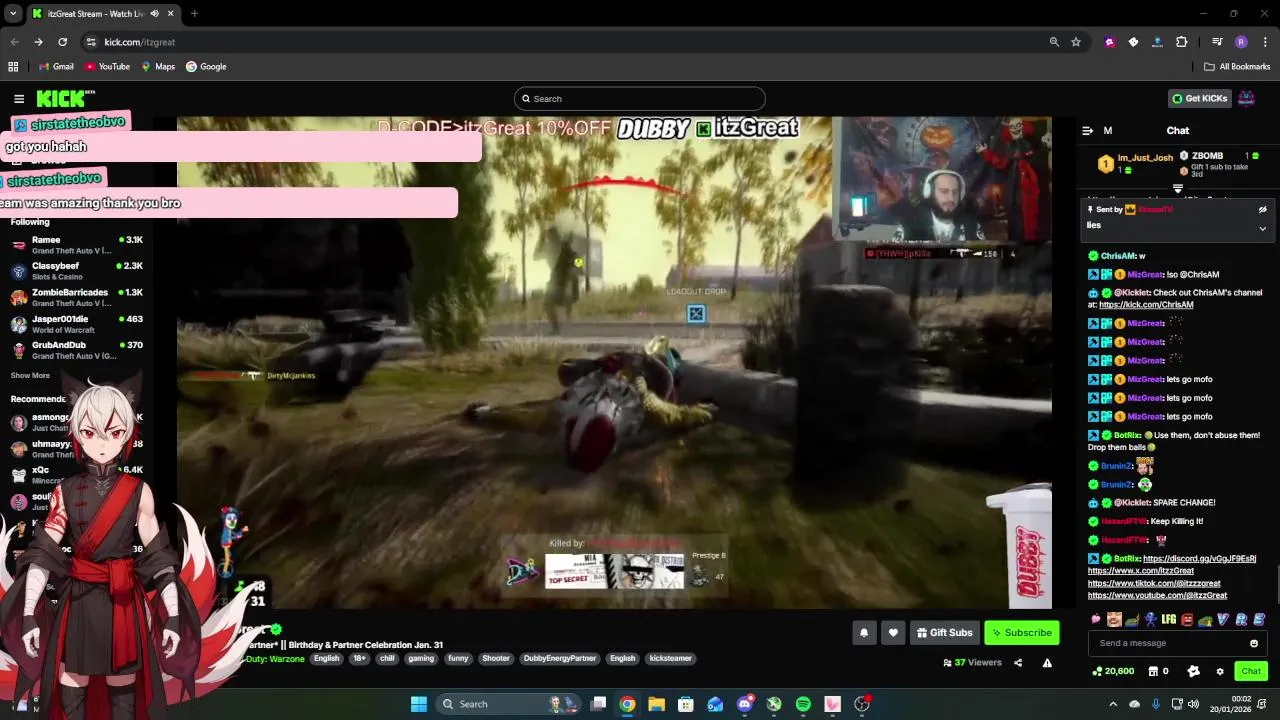Expand the pinned message chevron
This screenshot has width=1280, height=720.
pos(1262,228)
